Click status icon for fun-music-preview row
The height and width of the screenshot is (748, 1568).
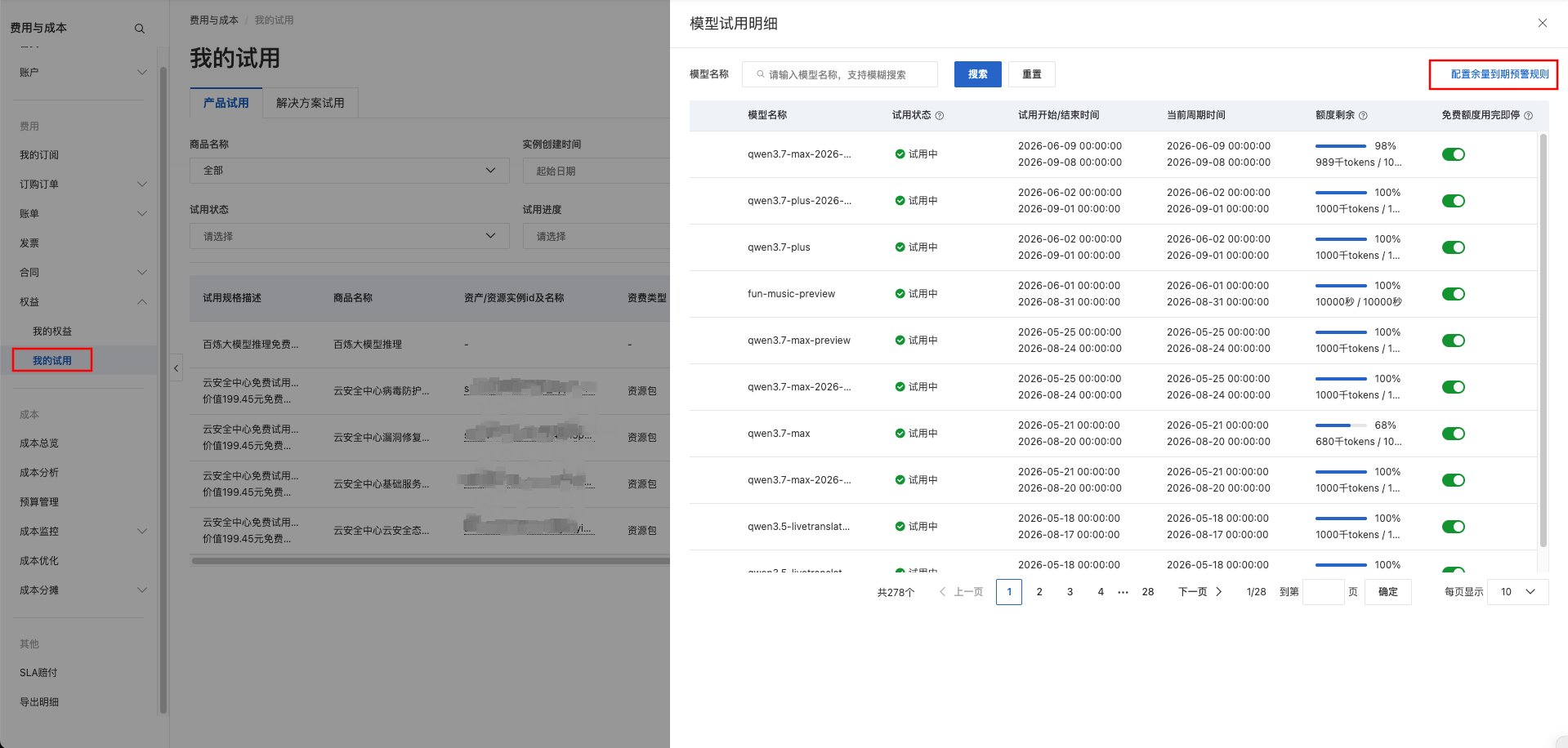(900, 294)
